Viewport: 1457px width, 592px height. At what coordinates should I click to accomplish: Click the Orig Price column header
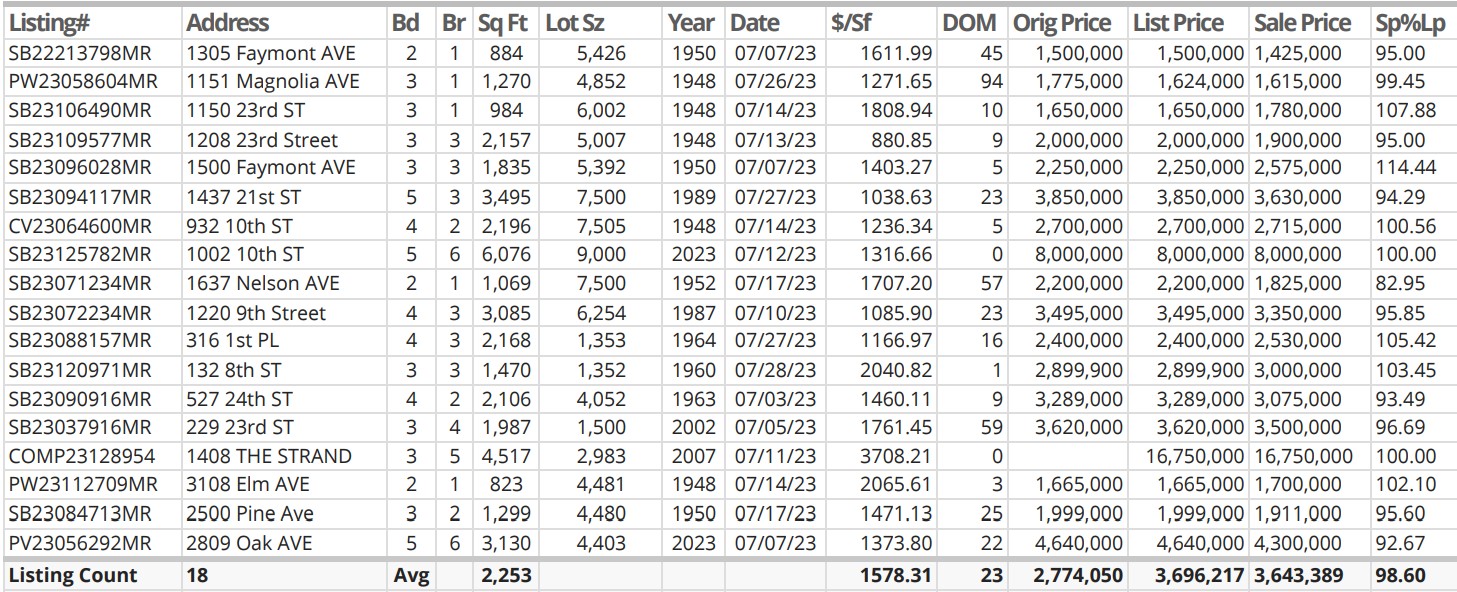(1062, 22)
